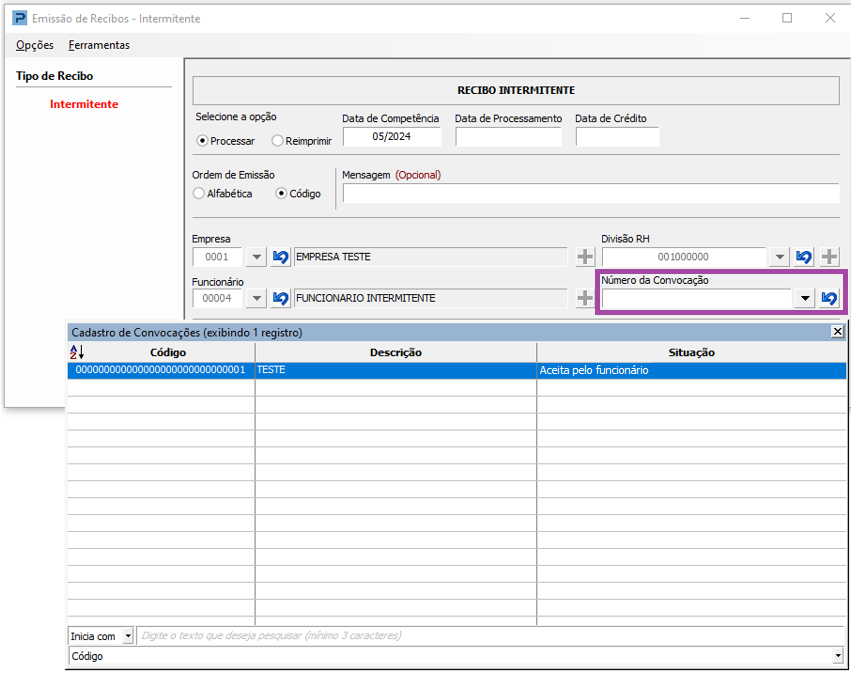Click the undo icon next to Empresa code
Image resolution: width=856 pixels, height=677 pixels.
(x=280, y=257)
